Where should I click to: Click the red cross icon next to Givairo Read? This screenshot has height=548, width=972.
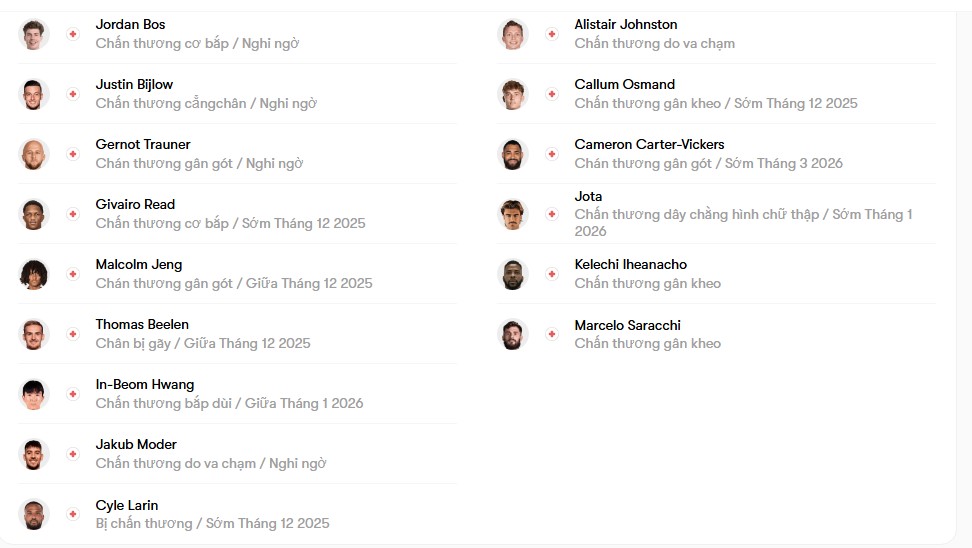(x=72, y=214)
